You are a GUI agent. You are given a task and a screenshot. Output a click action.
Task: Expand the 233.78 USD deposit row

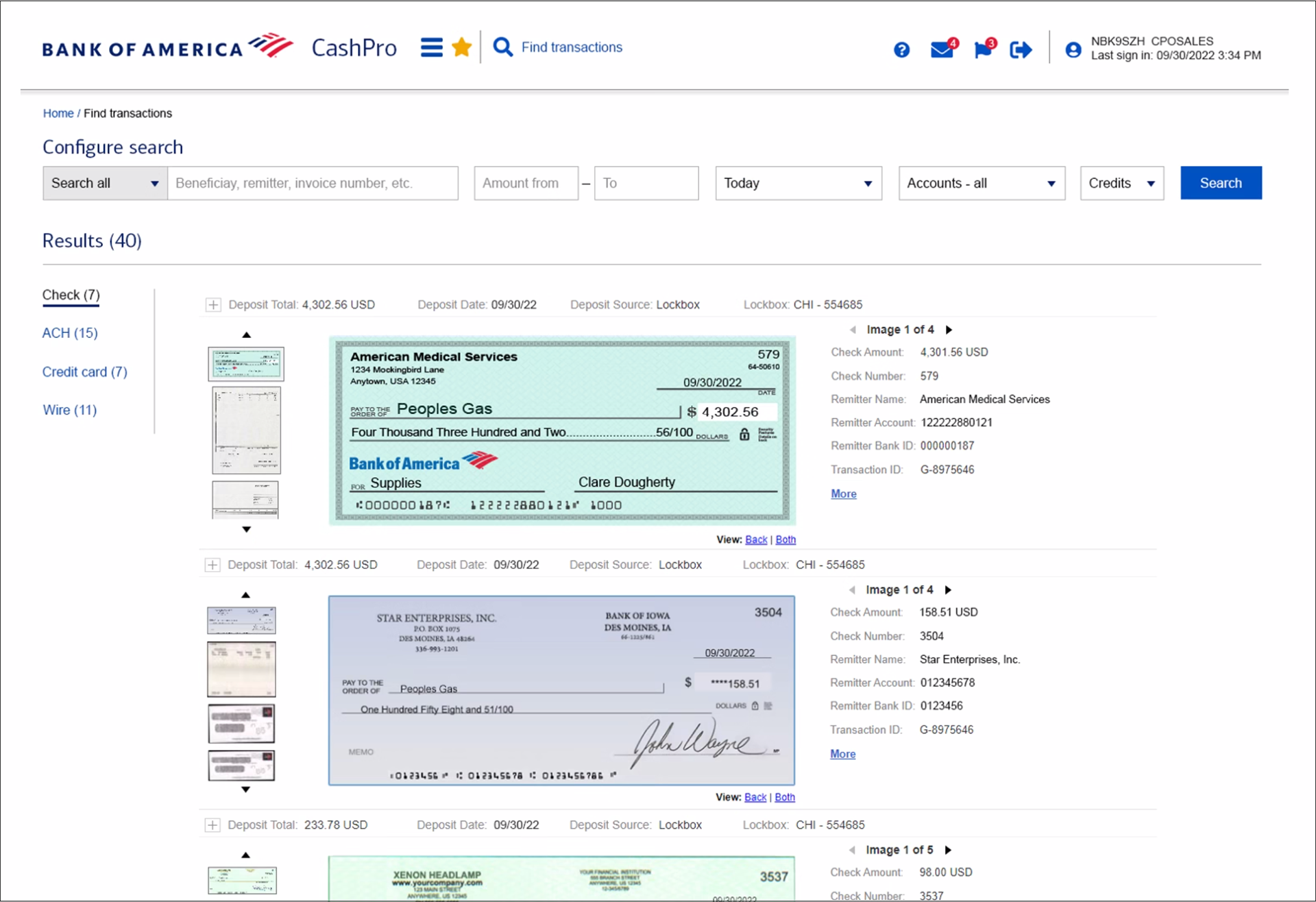pos(212,825)
